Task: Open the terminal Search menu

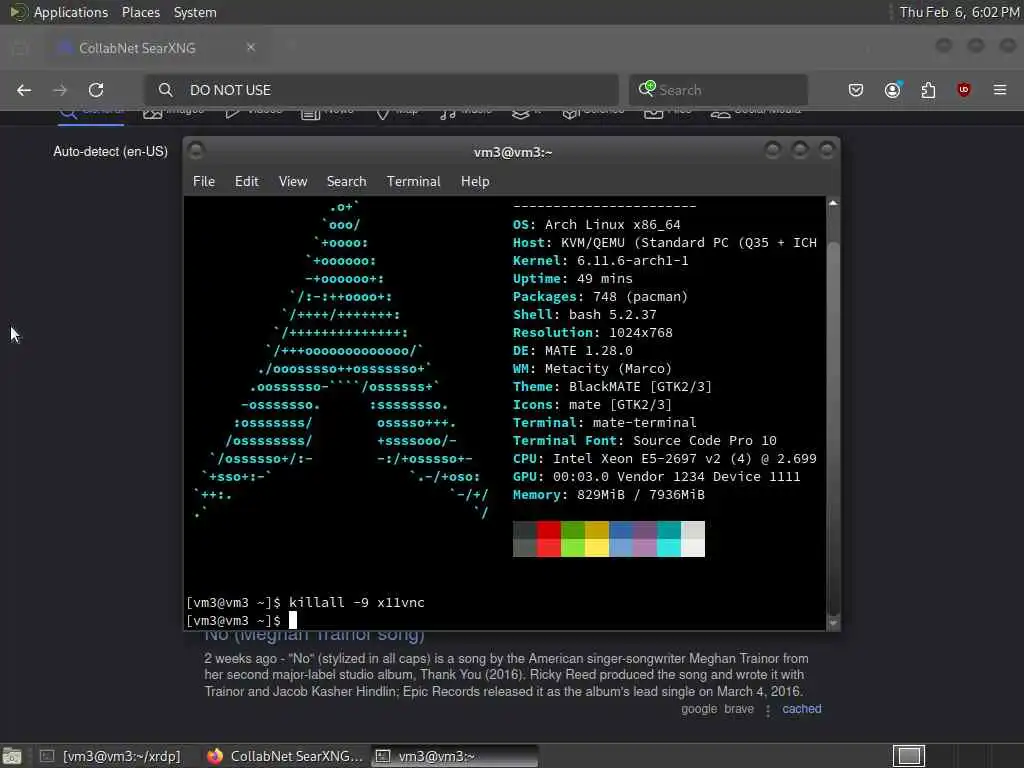Action: tap(346, 182)
